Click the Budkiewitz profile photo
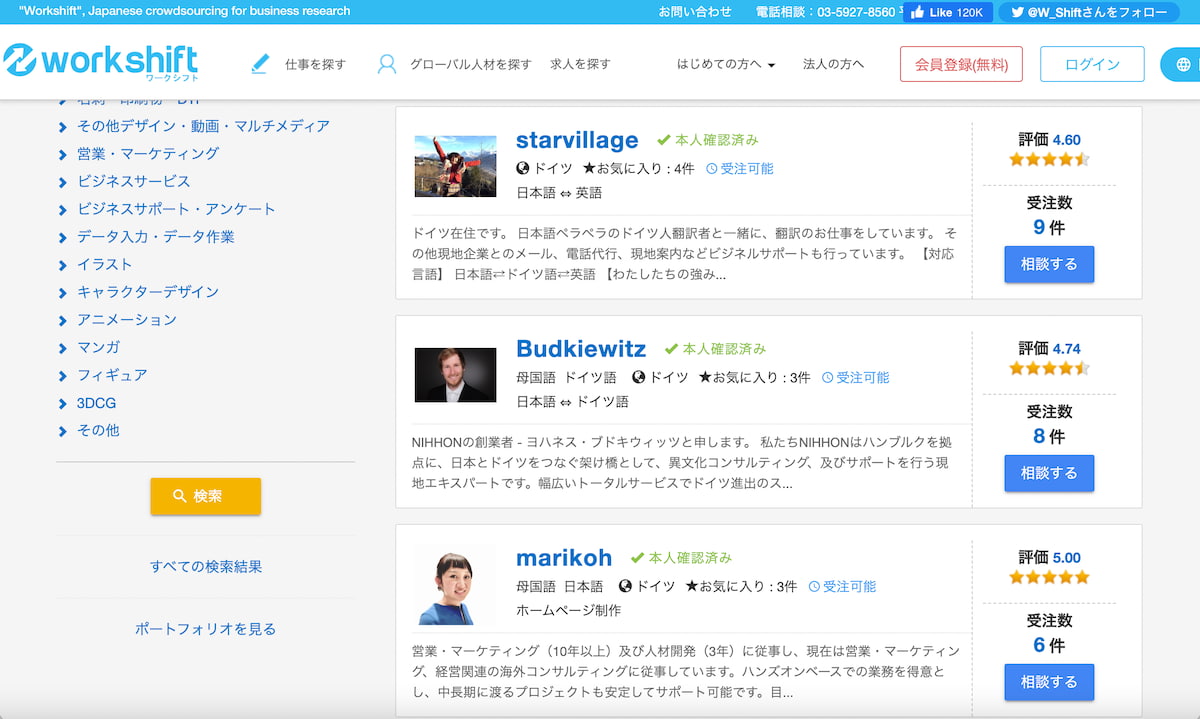Screen dimensions: 1200x719 coord(455,375)
